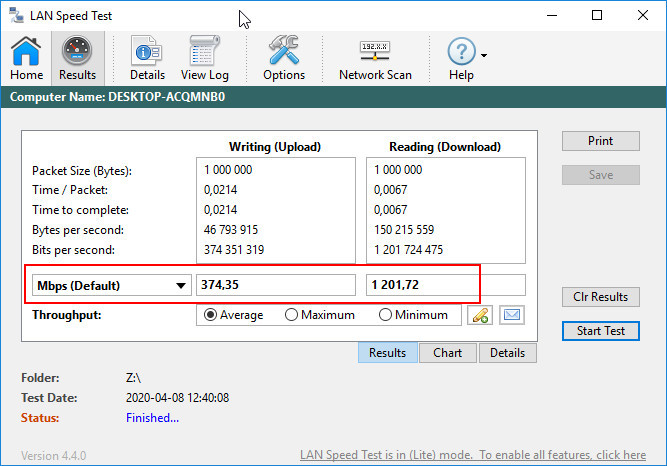Select Minimum throughput radio button
The width and height of the screenshot is (667, 466).
coord(385,315)
